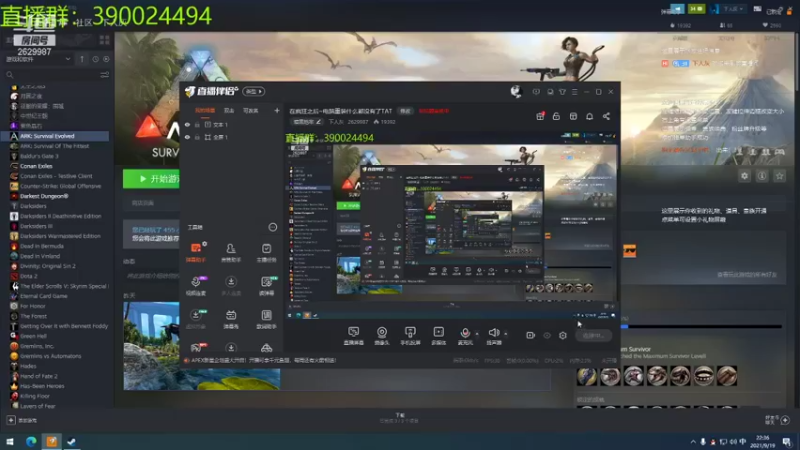The width and height of the screenshot is (800, 450).
Task: Open Steam library filter sliders icon
Action: coord(105,75)
